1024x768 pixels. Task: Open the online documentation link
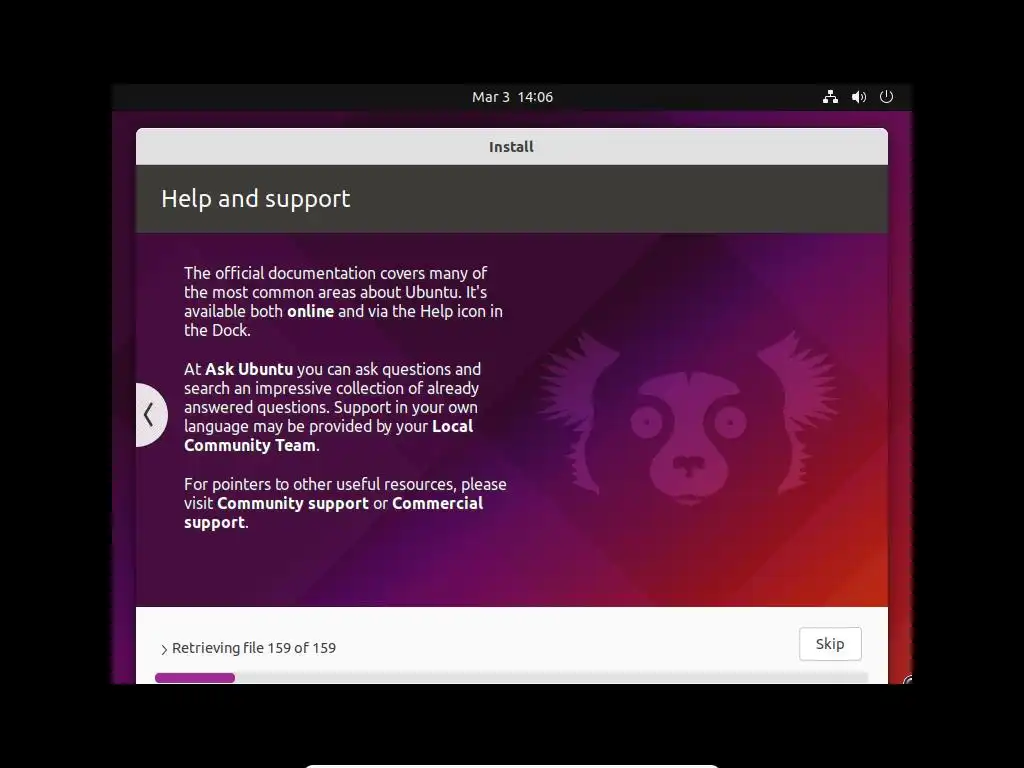coord(310,312)
